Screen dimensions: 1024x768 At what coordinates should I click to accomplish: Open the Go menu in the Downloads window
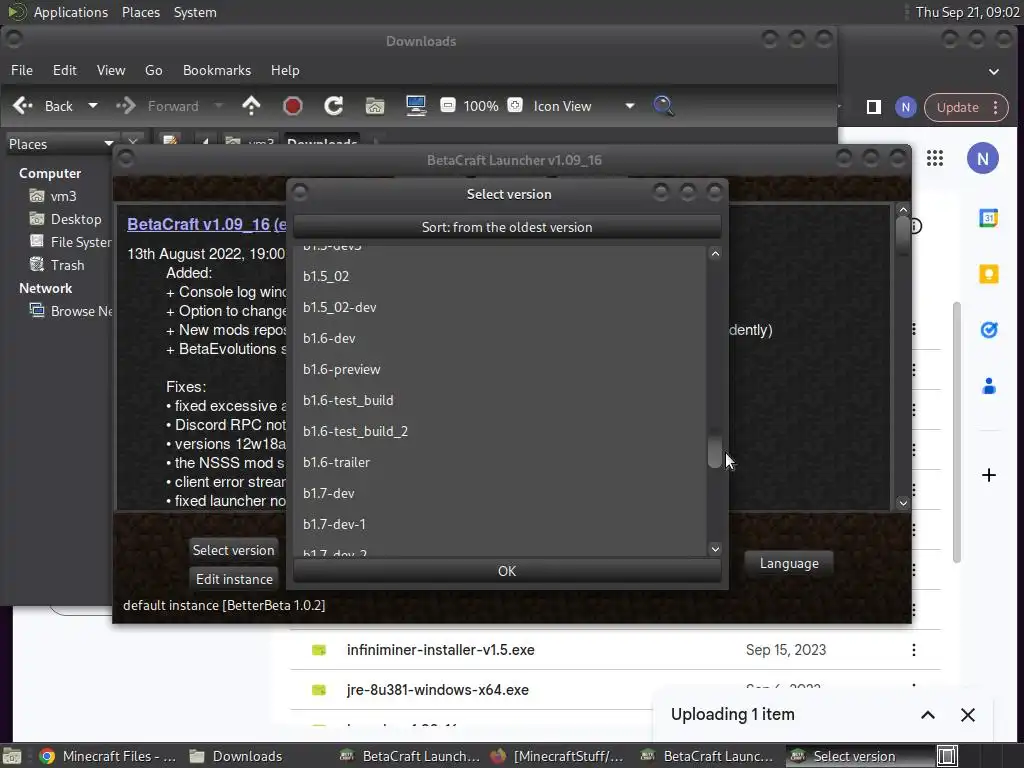[x=153, y=70]
